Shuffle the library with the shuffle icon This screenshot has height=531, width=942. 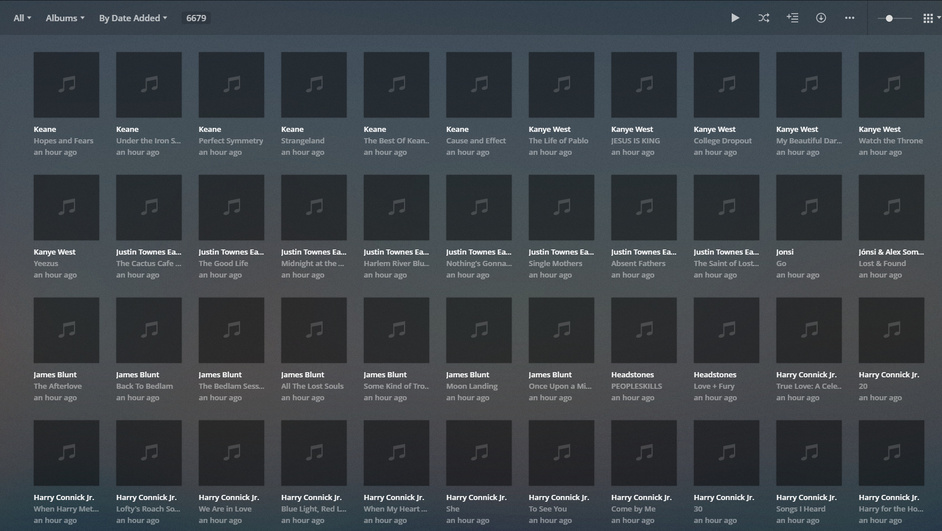point(764,18)
